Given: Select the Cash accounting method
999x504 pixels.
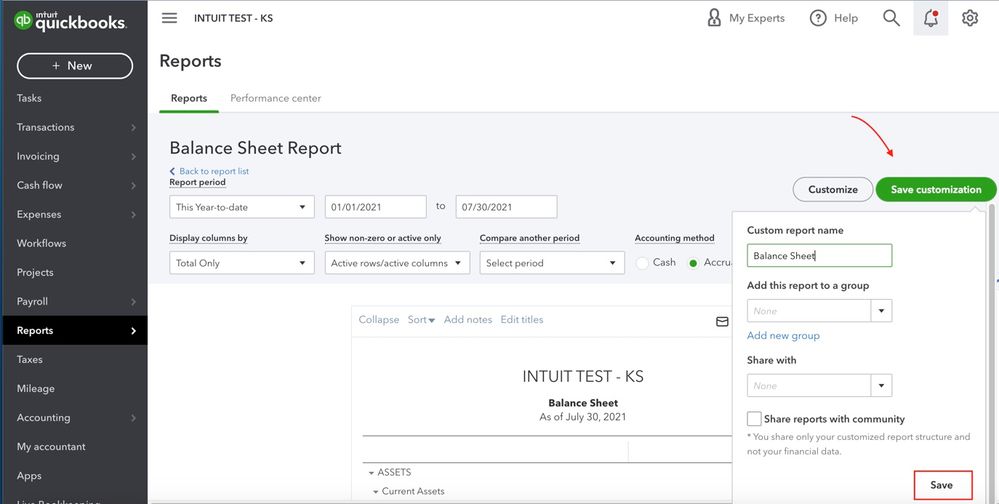Looking at the screenshot, I should 643,263.
